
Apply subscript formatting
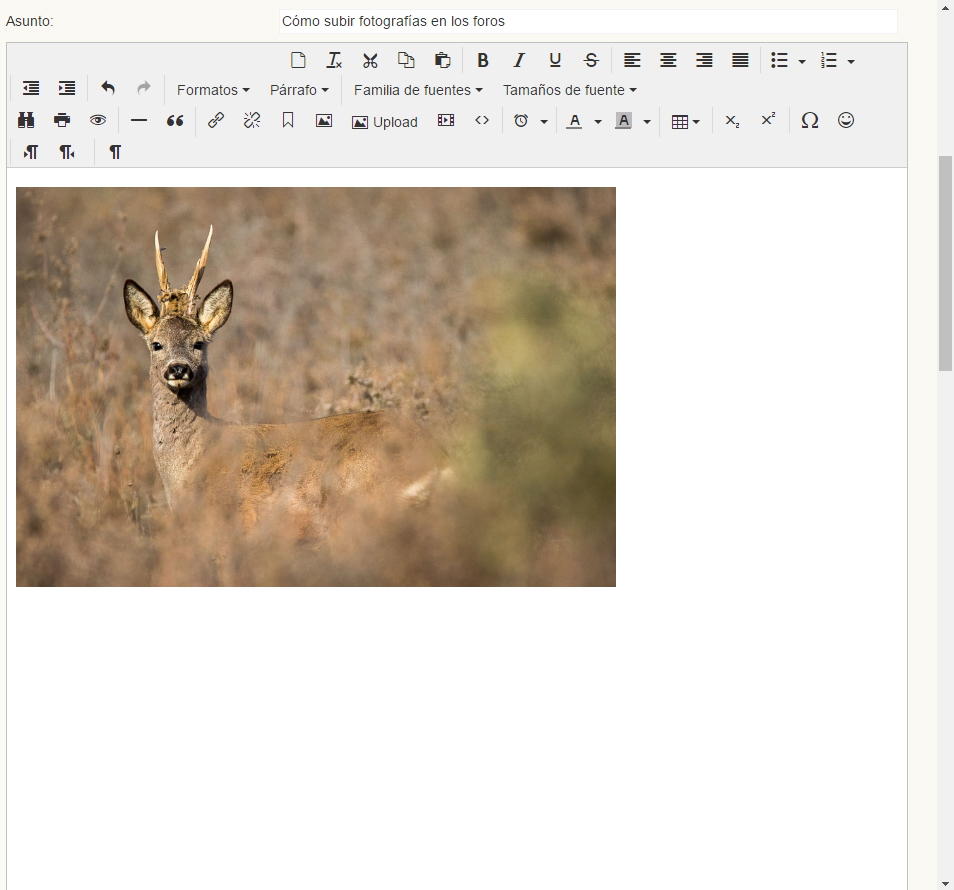coord(732,120)
